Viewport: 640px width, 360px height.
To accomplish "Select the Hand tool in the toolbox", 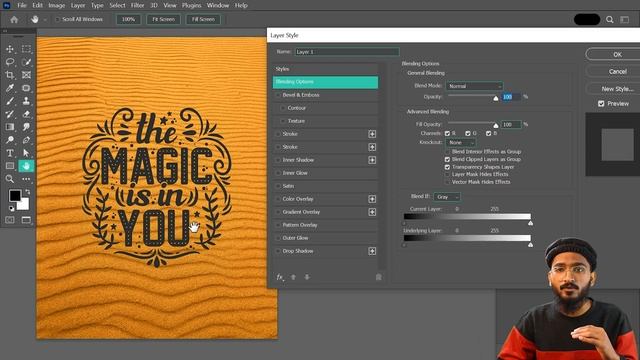I will click(x=26, y=166).
